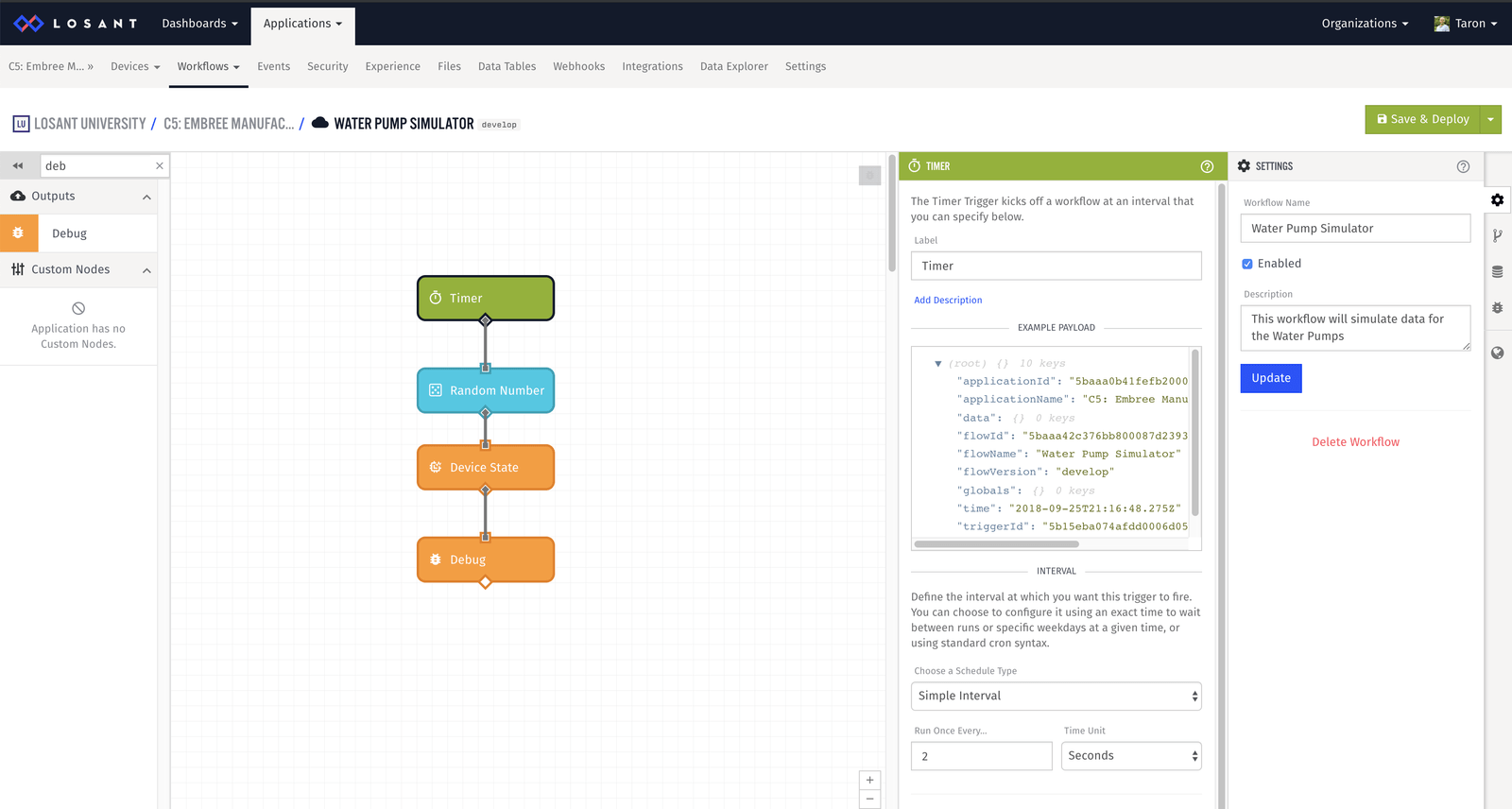Go to Security tab
The height and width of the screenshot is (809, 1512).
click(328, 66)
